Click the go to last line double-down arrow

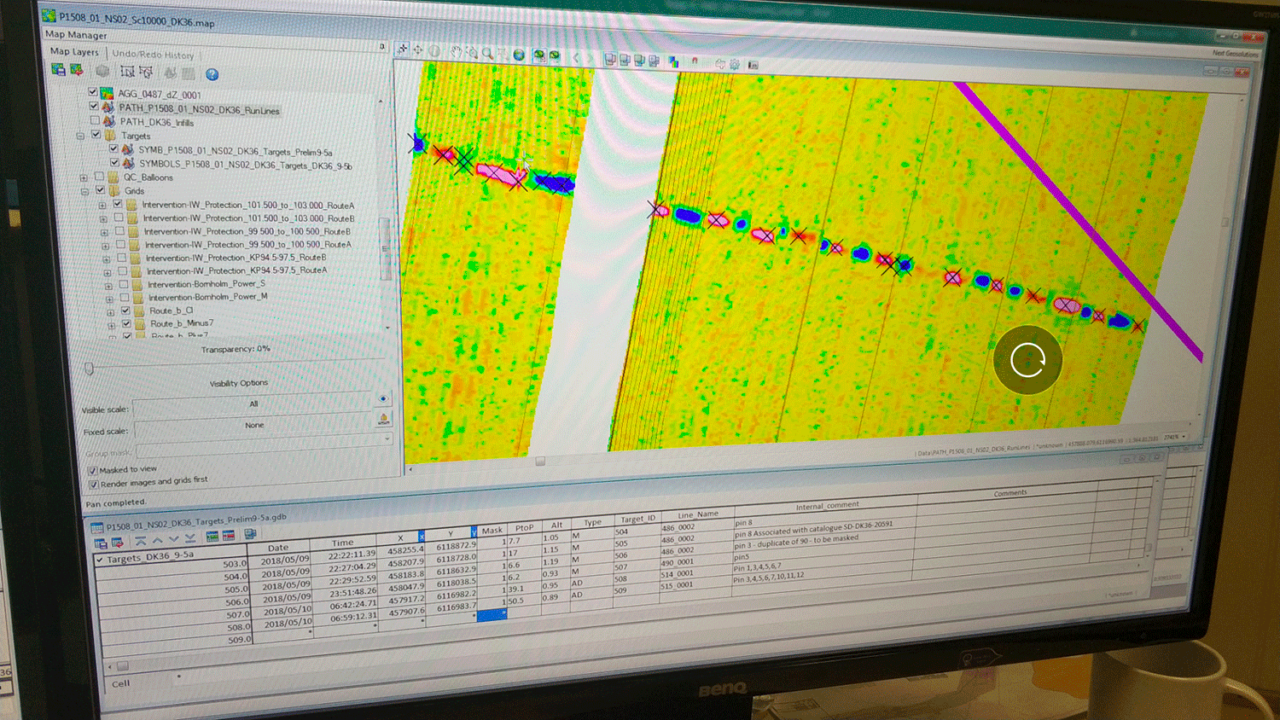(190, 538)
